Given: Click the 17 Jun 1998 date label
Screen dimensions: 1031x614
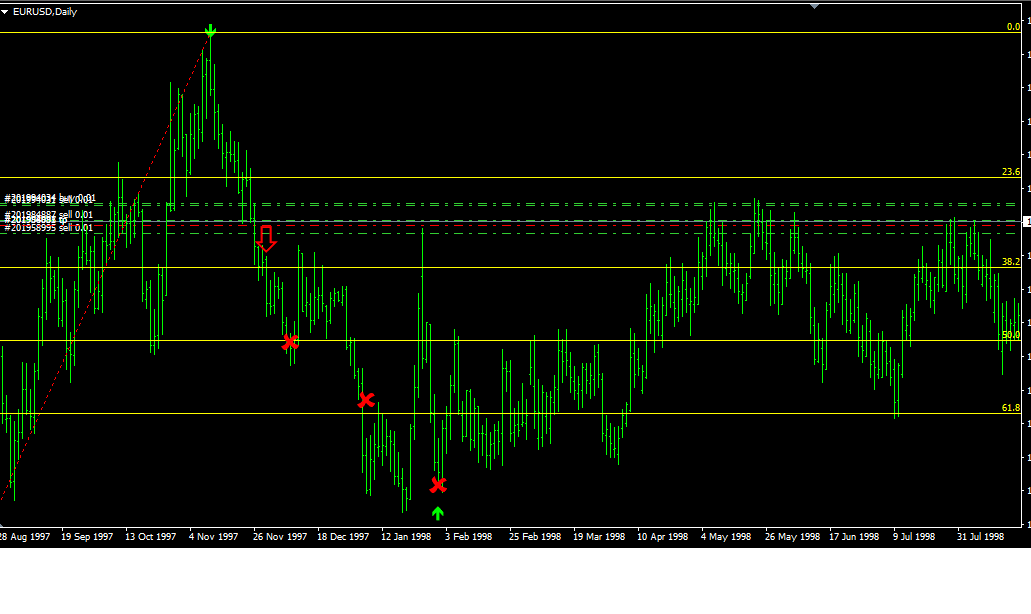Looking at the screenshot, I should pos(854,536).
